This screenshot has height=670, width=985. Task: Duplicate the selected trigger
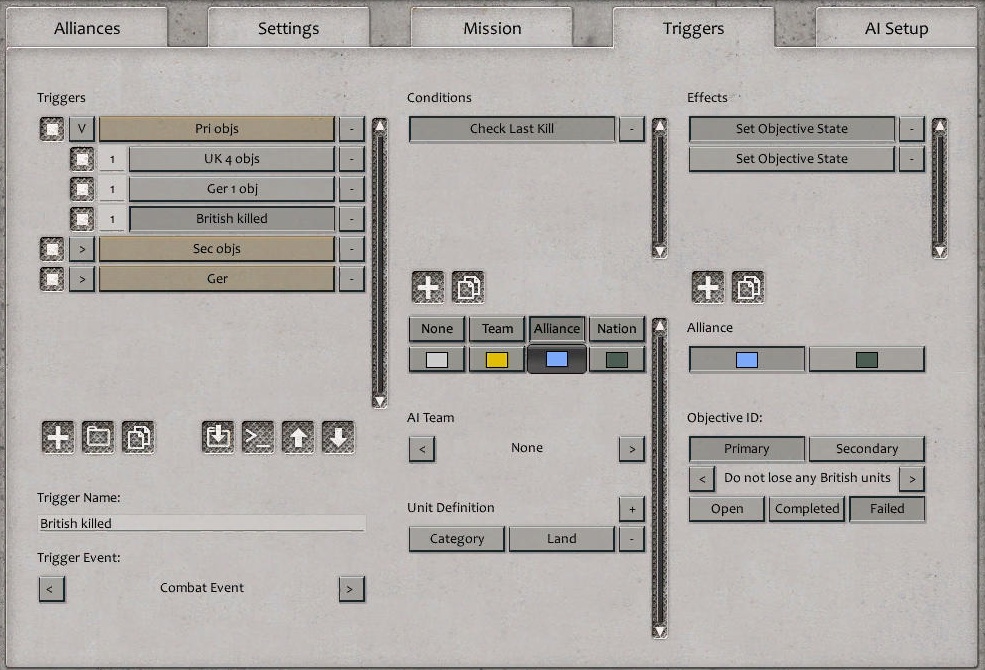[138, 437]
